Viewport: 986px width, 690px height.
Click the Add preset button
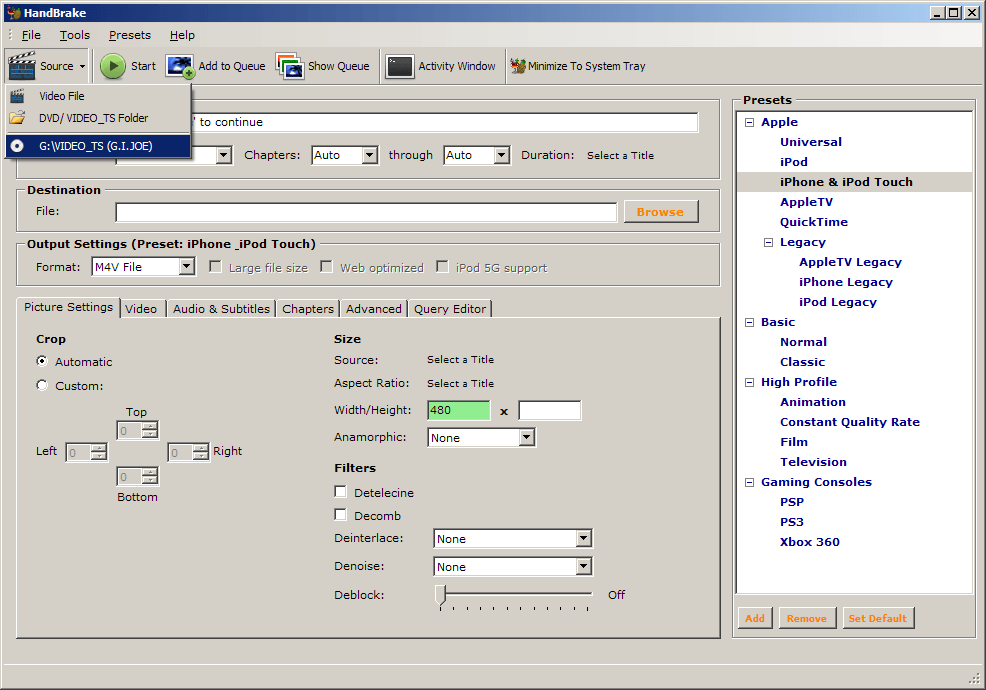coord(755,618)
